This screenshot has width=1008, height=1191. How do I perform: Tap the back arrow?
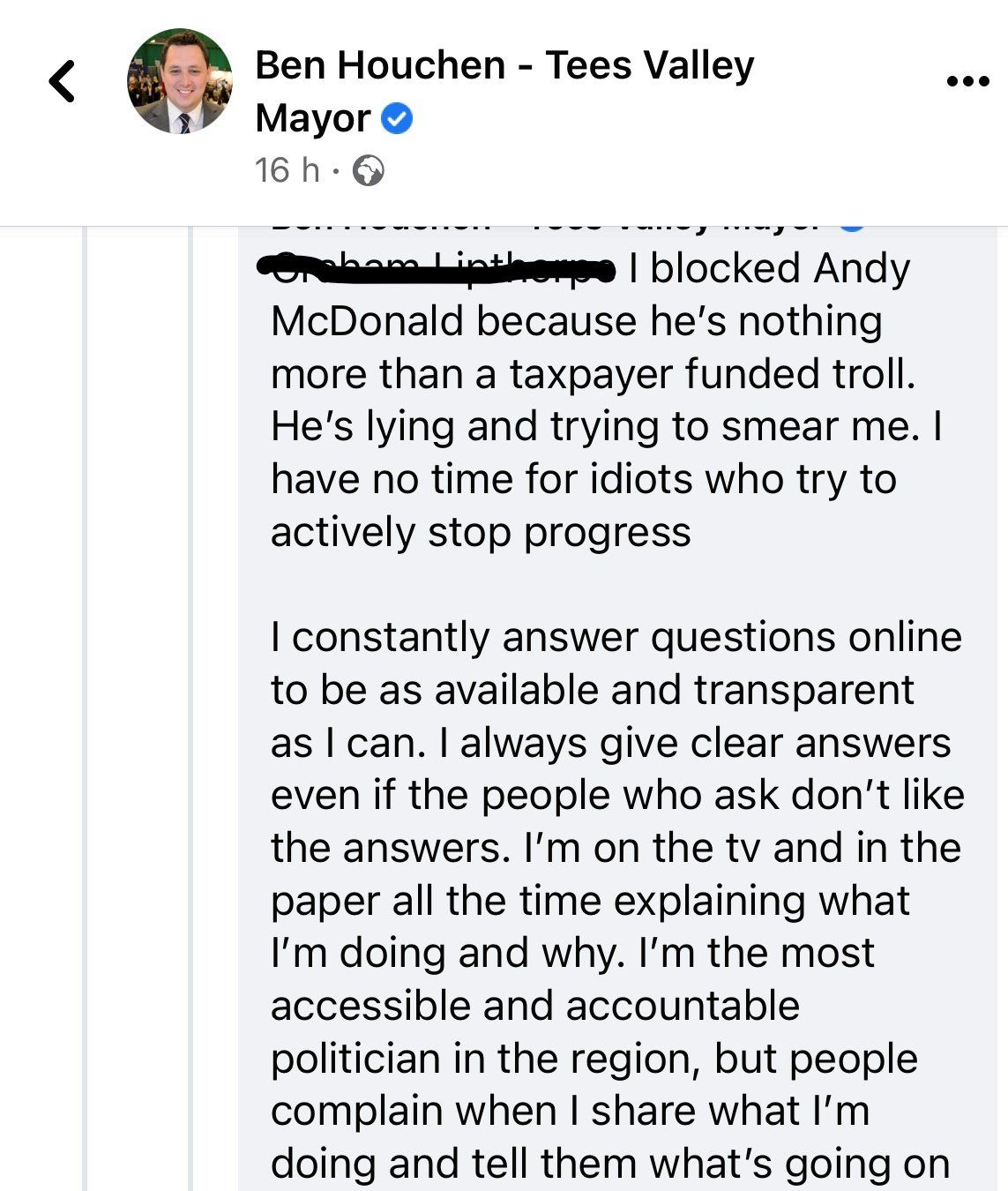[62, 82]
